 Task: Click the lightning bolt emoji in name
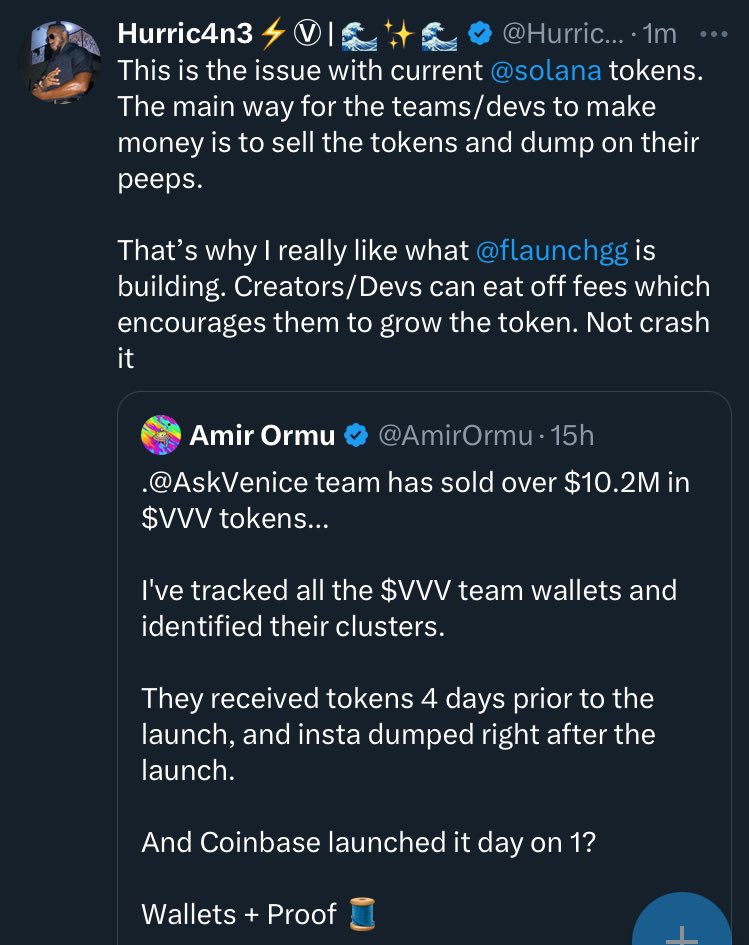[271, 33]
